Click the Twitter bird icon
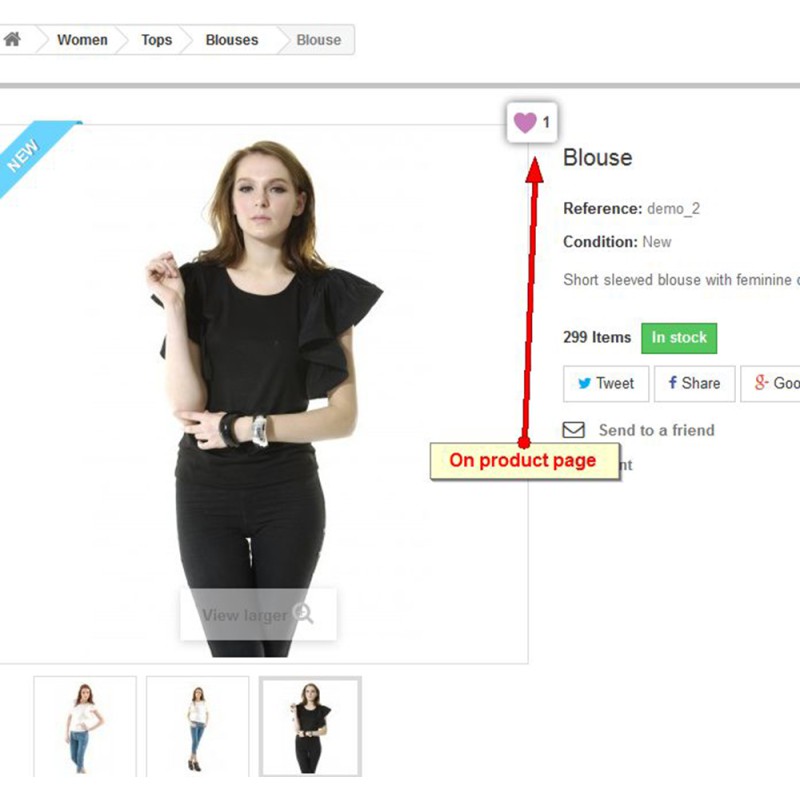 [585, 383]
